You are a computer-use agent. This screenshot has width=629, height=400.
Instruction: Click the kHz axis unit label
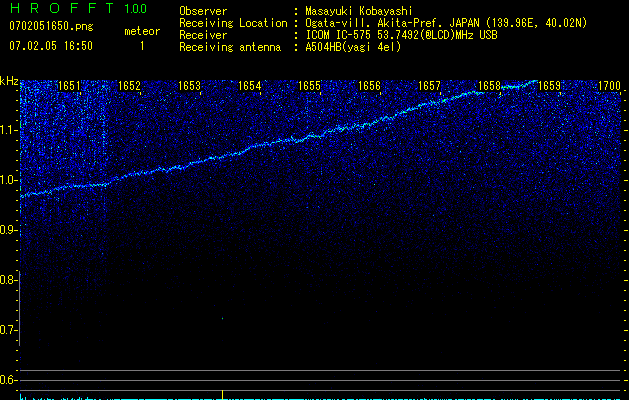coord(9,81)
